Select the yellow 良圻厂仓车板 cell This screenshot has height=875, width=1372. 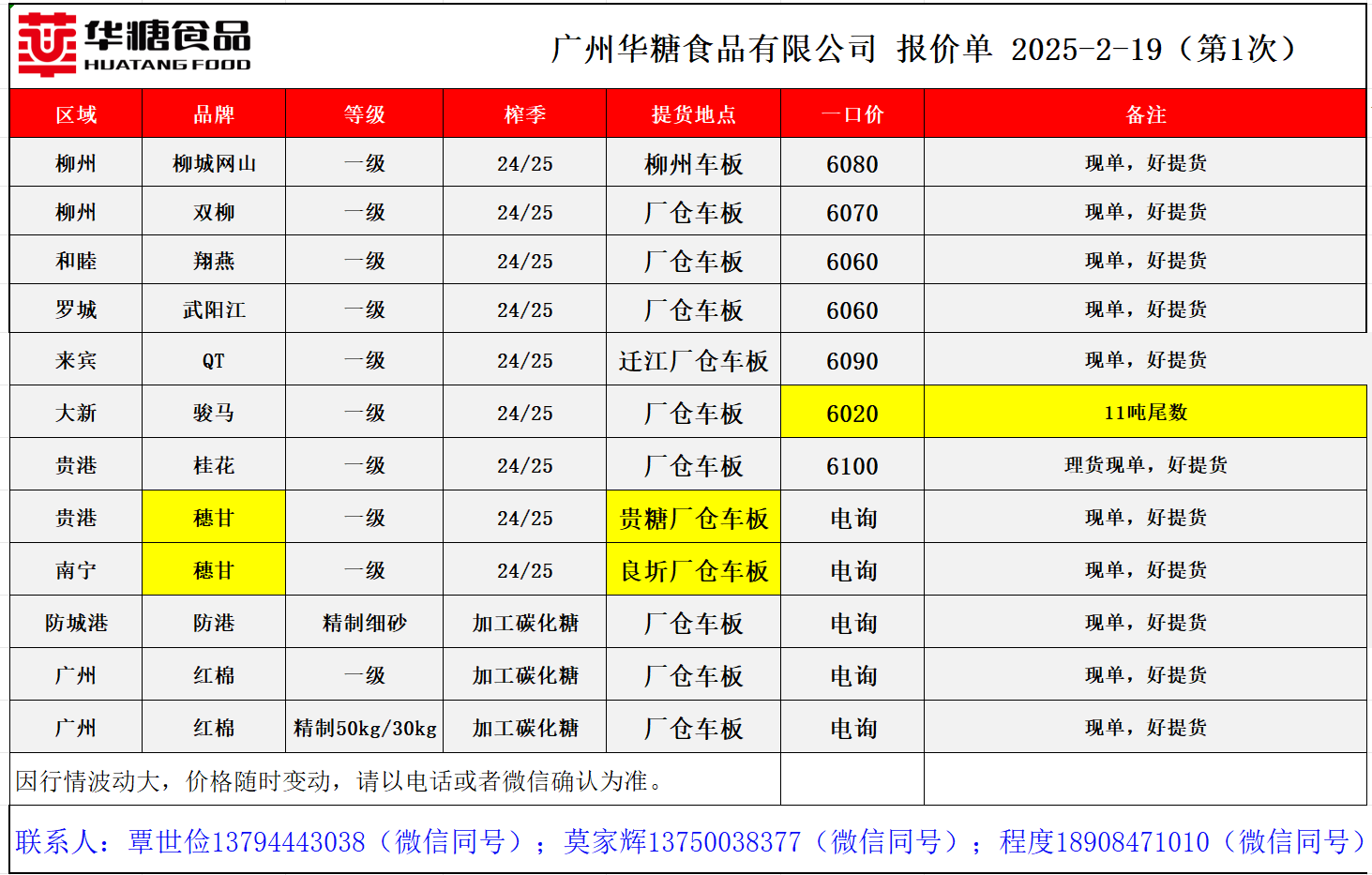click(693, 570)
